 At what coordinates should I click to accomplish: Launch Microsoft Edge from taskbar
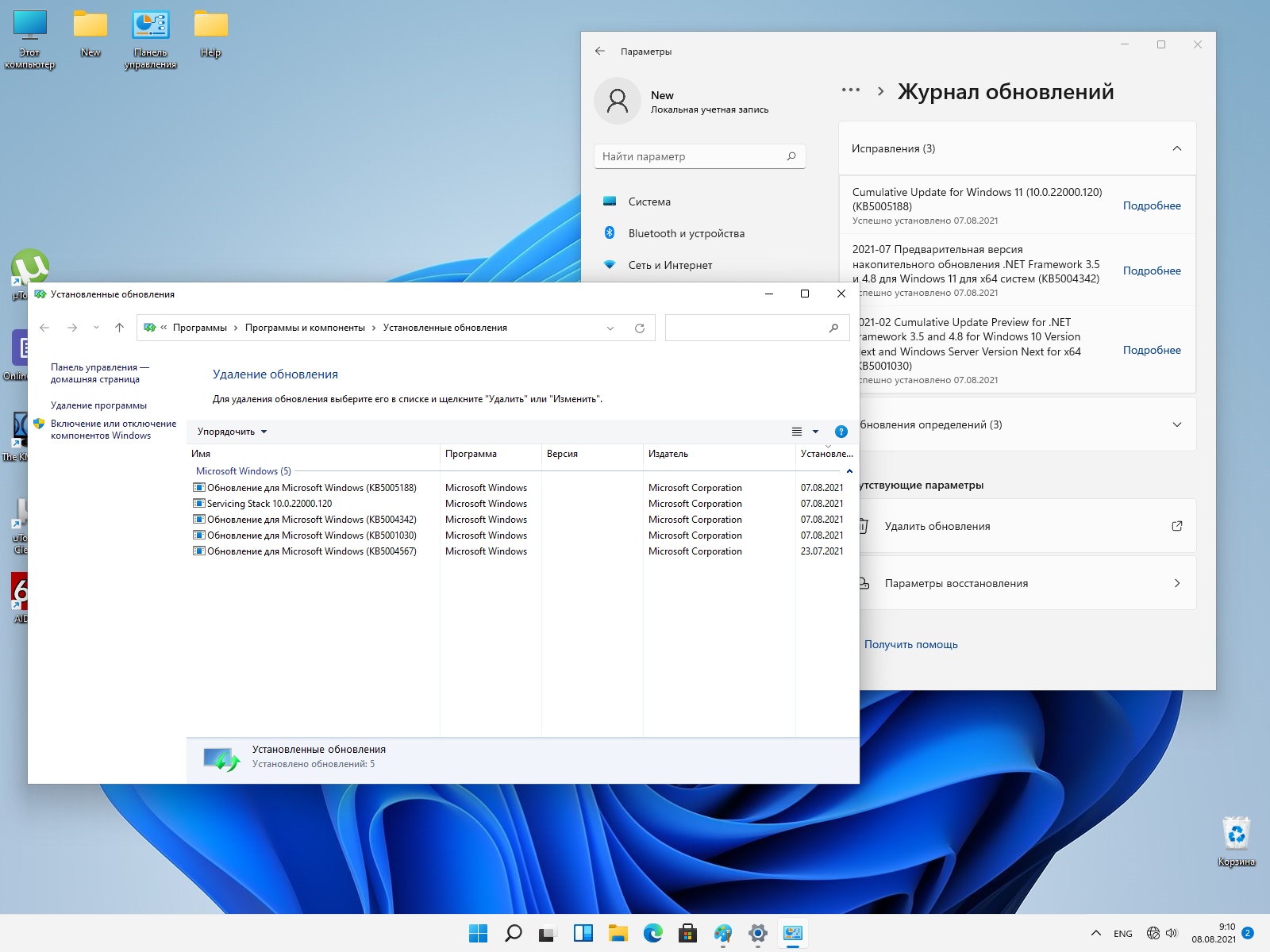coord(653,933)
